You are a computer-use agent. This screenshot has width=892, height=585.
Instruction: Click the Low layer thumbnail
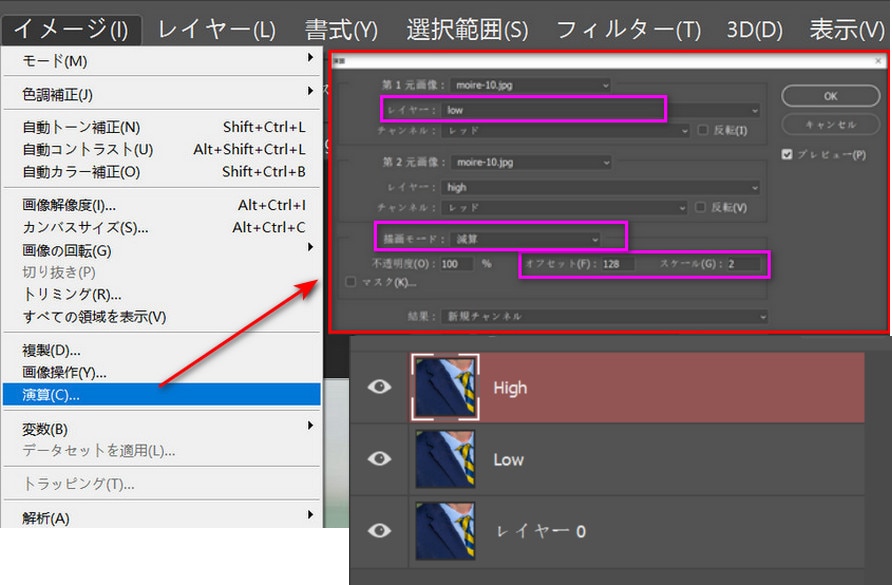pyautogui.click(x=445, y=459)
